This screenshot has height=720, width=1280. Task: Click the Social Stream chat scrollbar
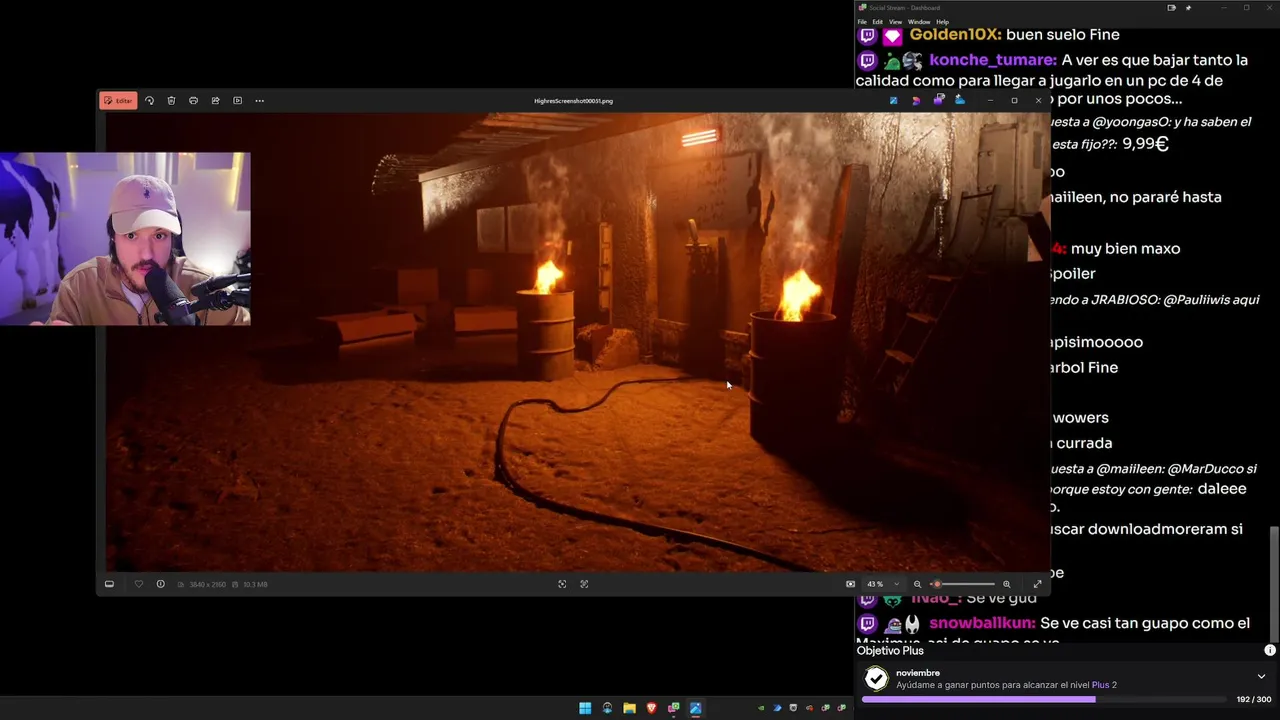pyautogui.click(x=1274, y=584)
